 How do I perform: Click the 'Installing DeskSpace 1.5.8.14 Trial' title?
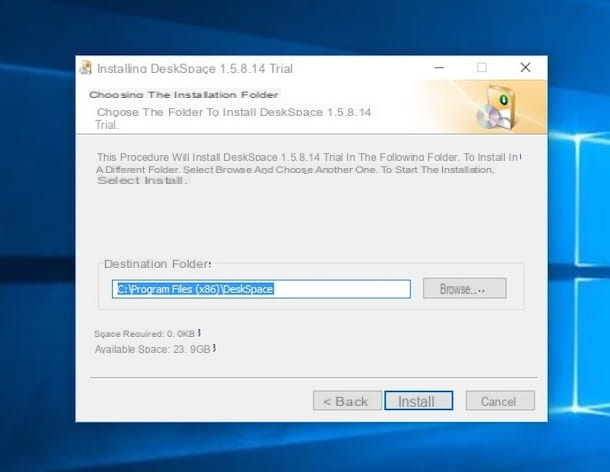click(x=195, y=68)
